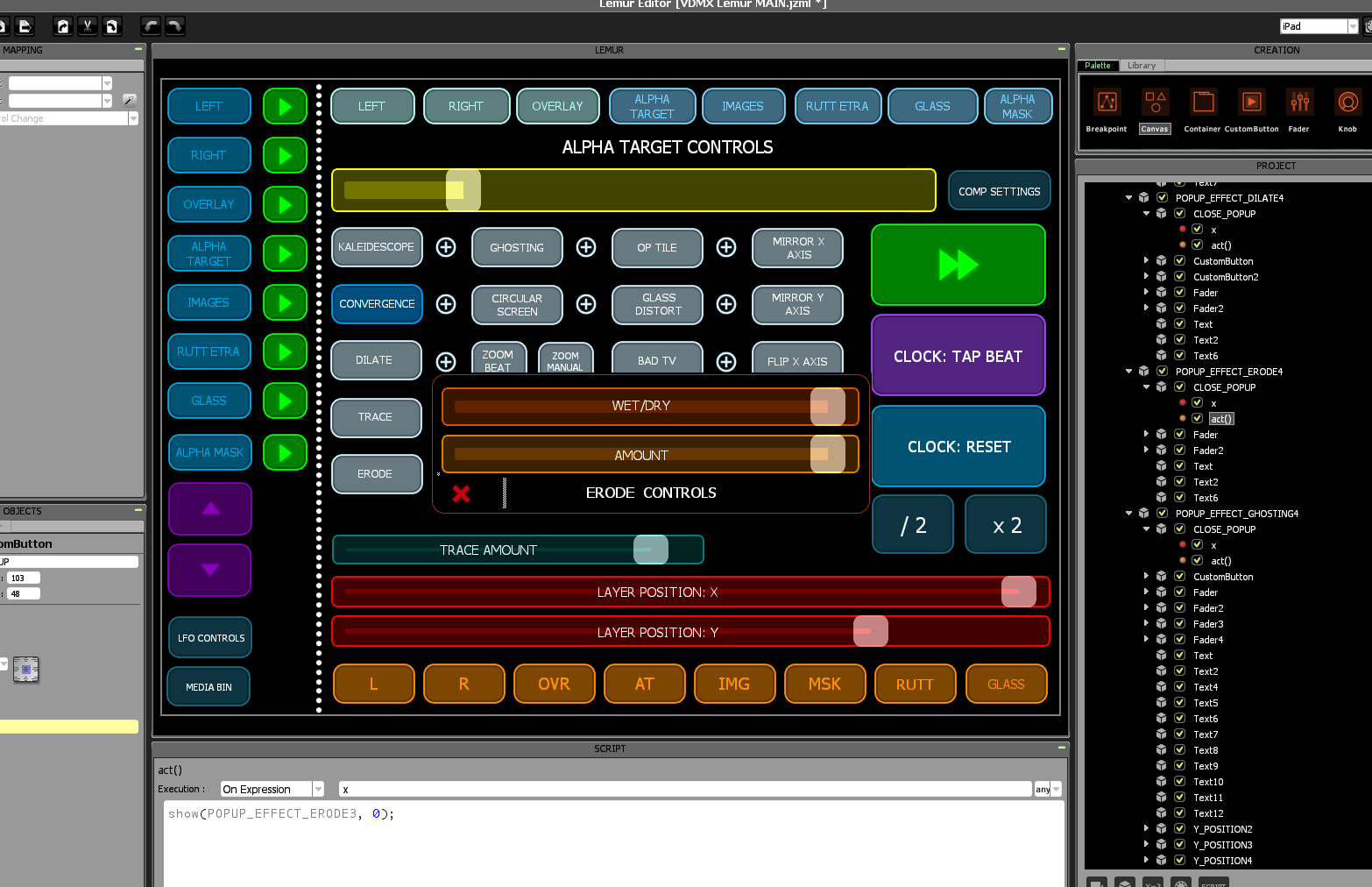Screen dimensions: 1372x887
Task: Click the WET/DRY slider handle
Action: coord(827,407)
